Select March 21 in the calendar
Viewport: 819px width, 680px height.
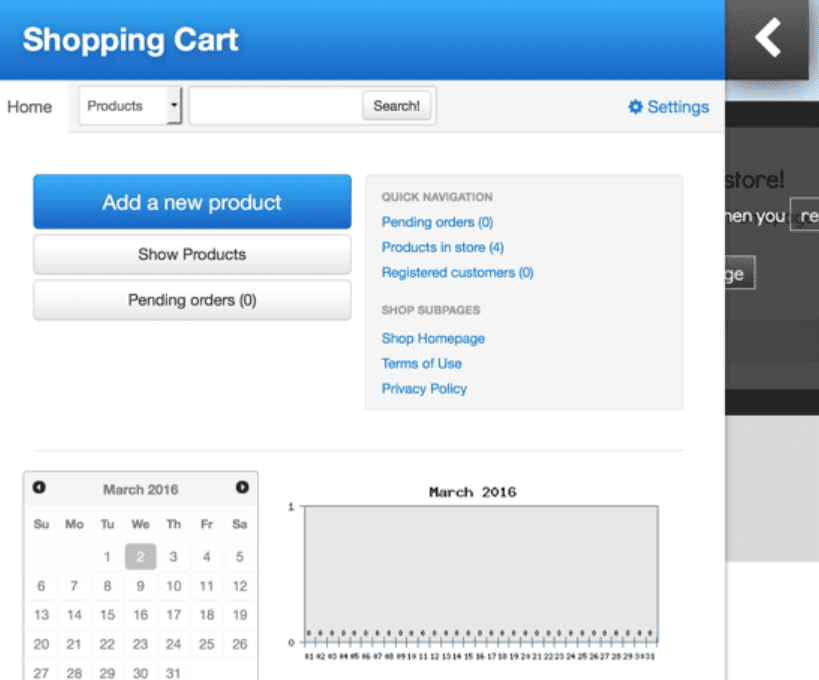[74, 644]
